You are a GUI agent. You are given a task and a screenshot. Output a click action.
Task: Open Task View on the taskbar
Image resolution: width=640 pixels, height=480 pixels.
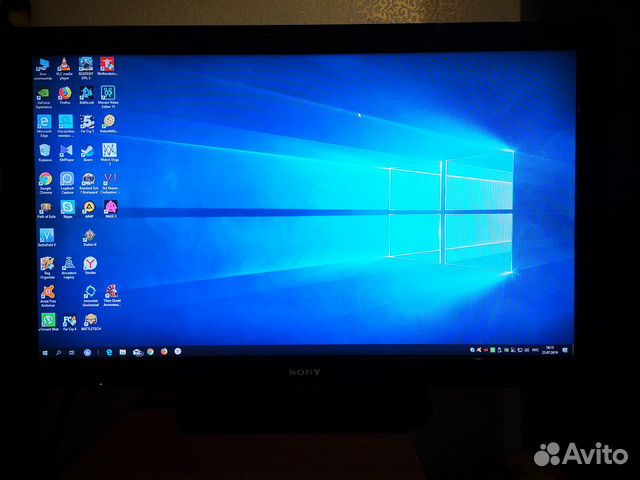tap(71, 353)
